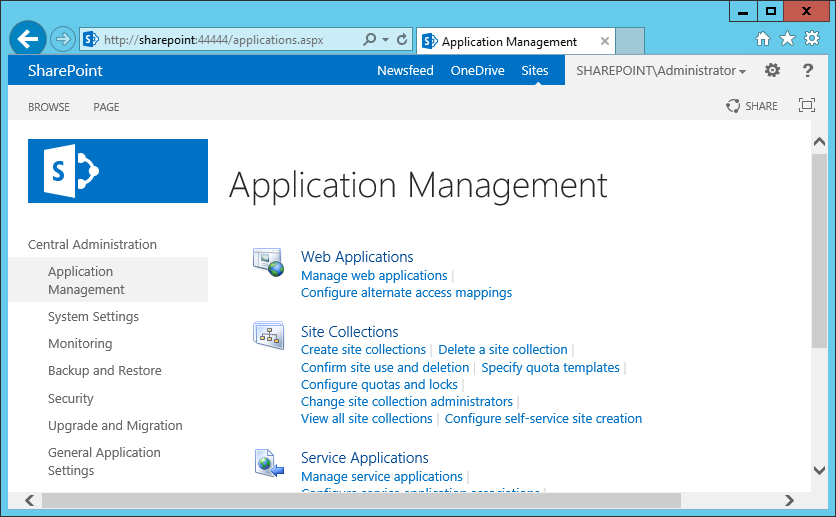836x517 pixels.
Task: Click the browser forward arrow button
Action: pos(62,39)
